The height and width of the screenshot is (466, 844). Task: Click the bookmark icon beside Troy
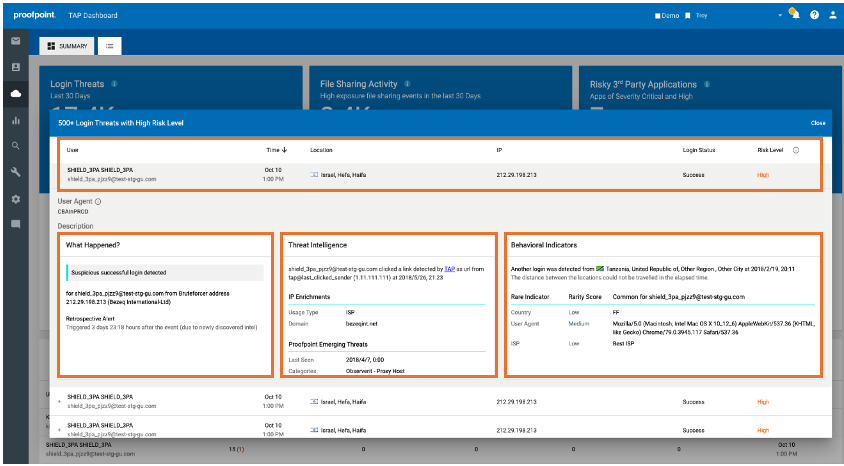tap(687, 16)
